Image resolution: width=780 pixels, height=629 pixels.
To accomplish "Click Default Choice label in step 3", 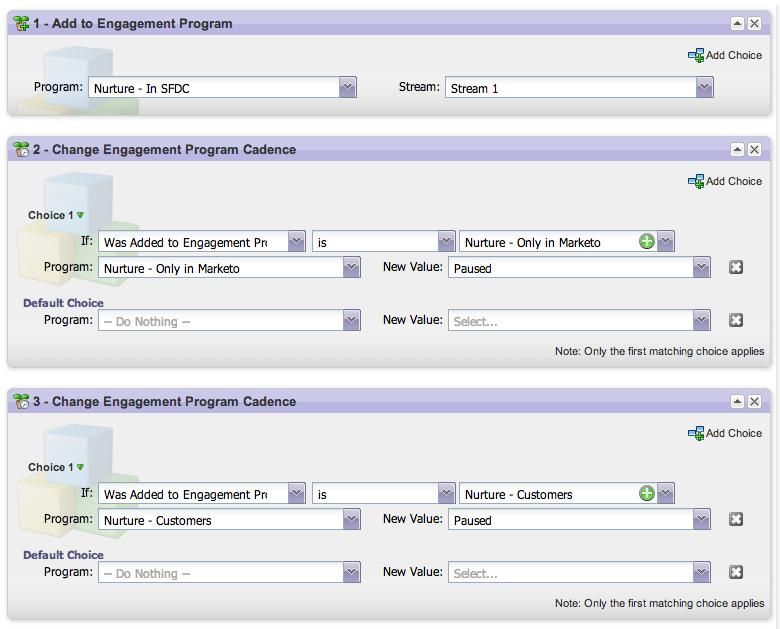I will (x=63, y=554).
